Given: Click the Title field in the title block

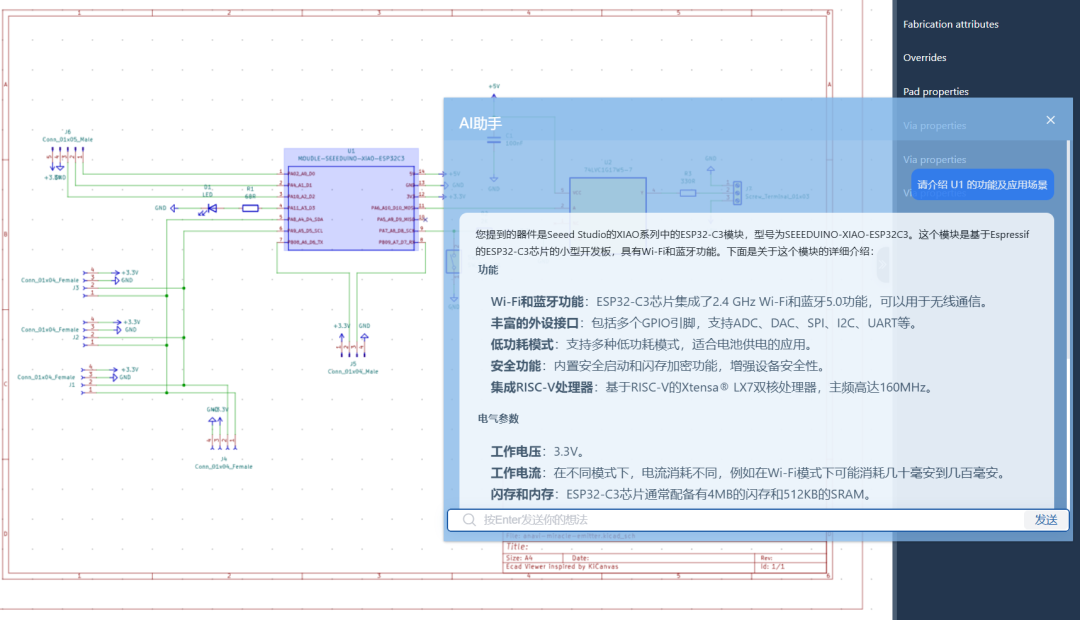Looking at the screenshot, I should 665,546.
